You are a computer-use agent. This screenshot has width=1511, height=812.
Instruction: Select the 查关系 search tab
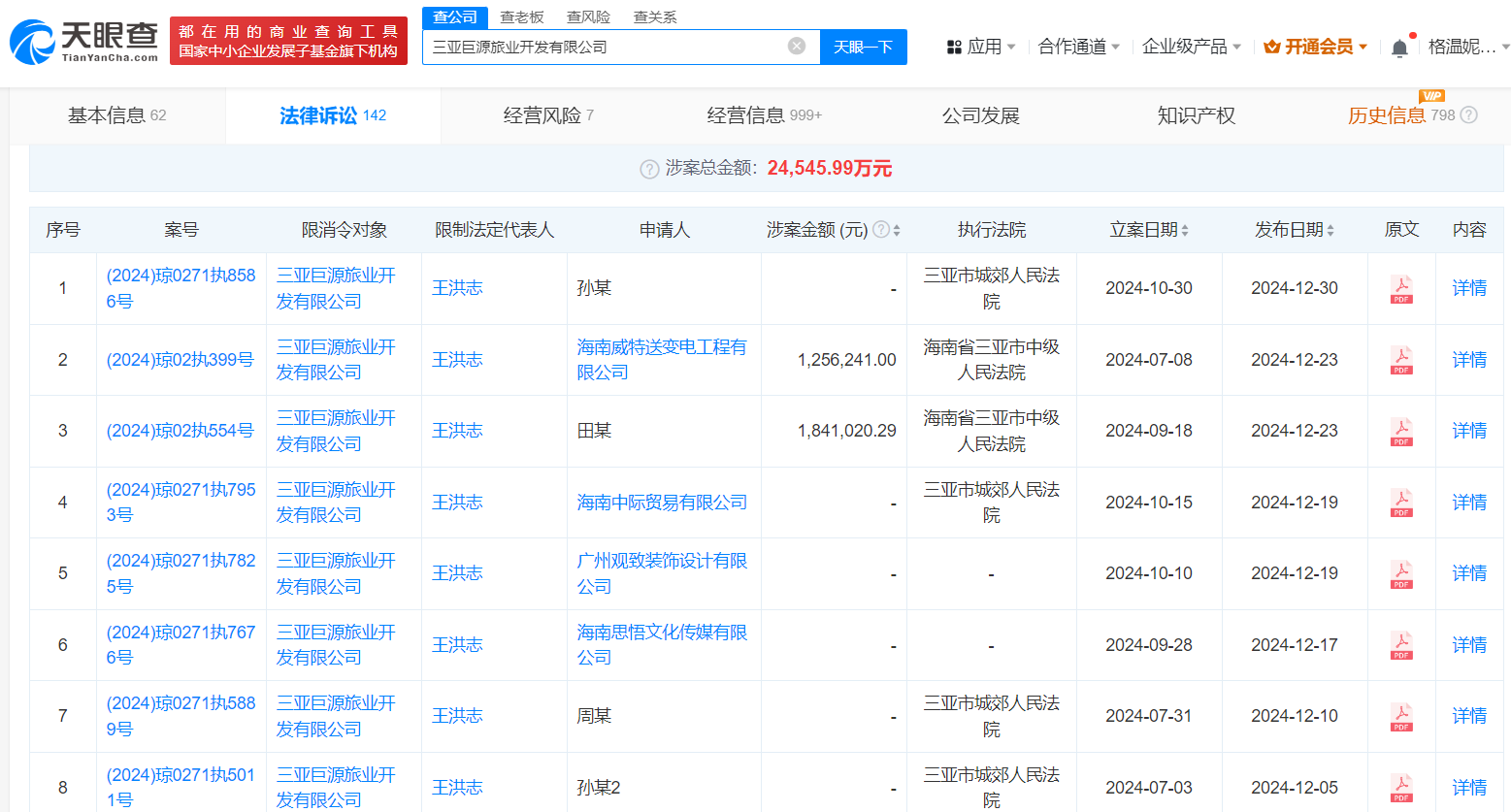pos(655,16)
